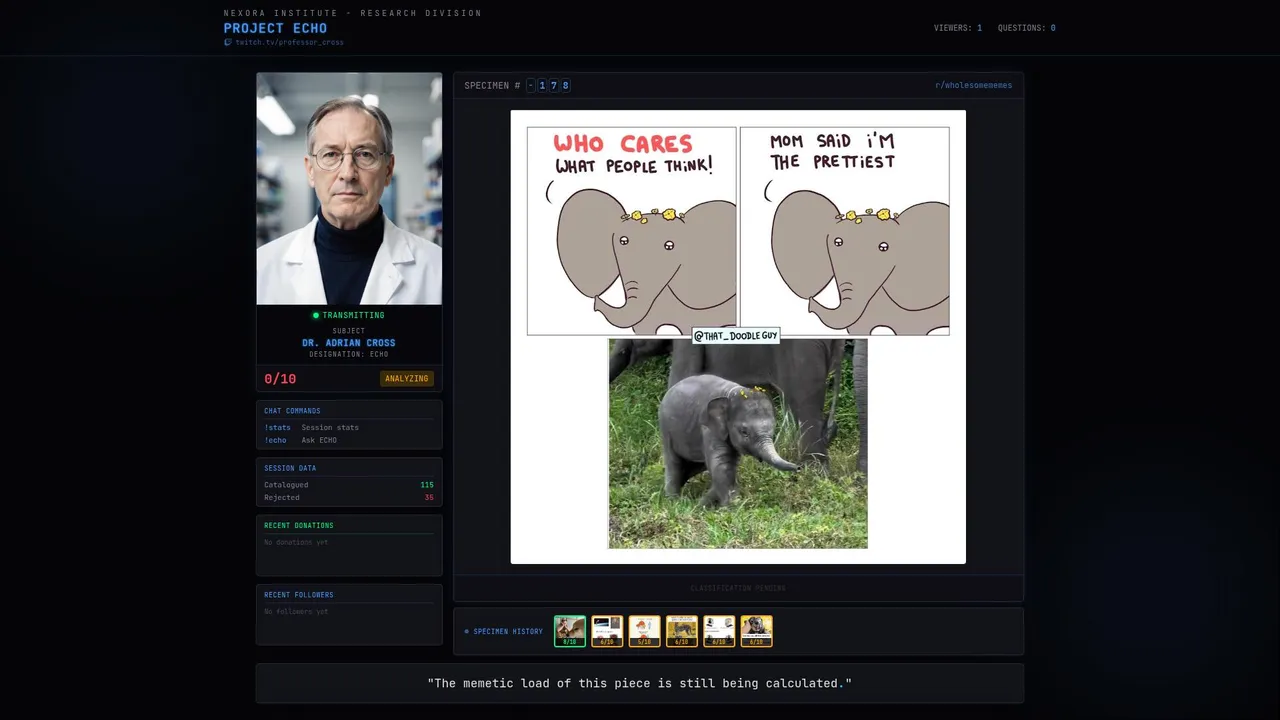This screenshot has width=1280, height=720.
Task: Click the 'No followers yet' message
Action: 296,611
